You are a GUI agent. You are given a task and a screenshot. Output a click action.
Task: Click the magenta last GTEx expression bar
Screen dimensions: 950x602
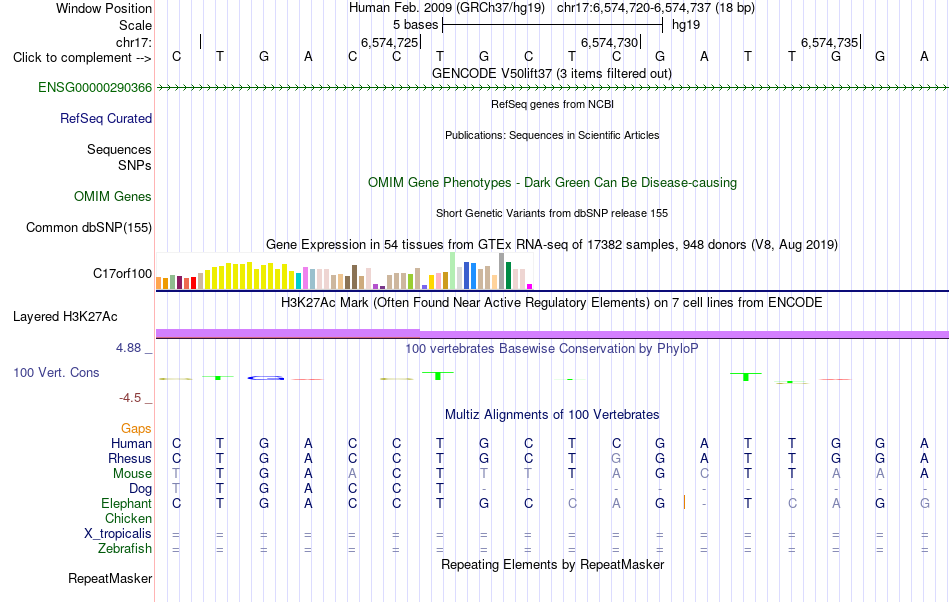(x=530, y=286)
